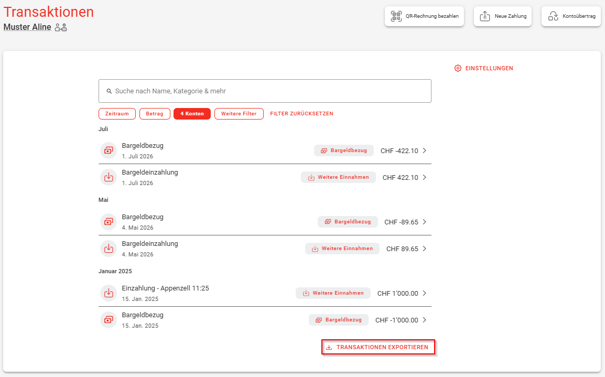Expand details chevron for CHF -1'000.00
This screenshot has width=605, height=377.
[424, 320]
